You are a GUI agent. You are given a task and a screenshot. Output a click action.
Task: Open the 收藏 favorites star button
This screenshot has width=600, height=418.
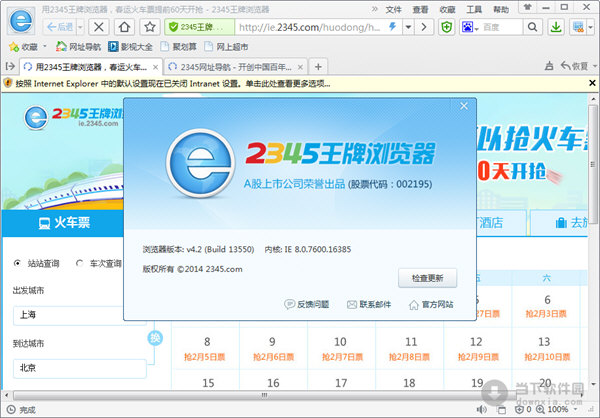point(23,47)
